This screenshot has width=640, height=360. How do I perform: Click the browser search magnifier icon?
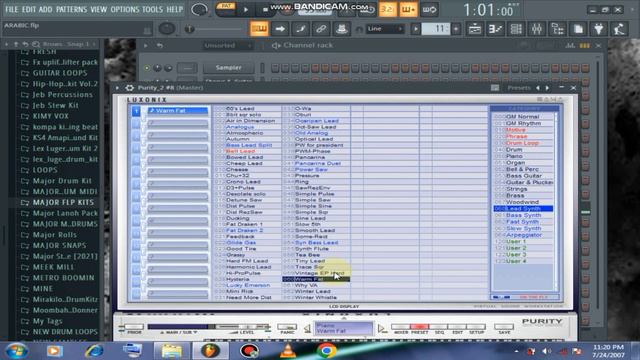(x=36, y=44)
